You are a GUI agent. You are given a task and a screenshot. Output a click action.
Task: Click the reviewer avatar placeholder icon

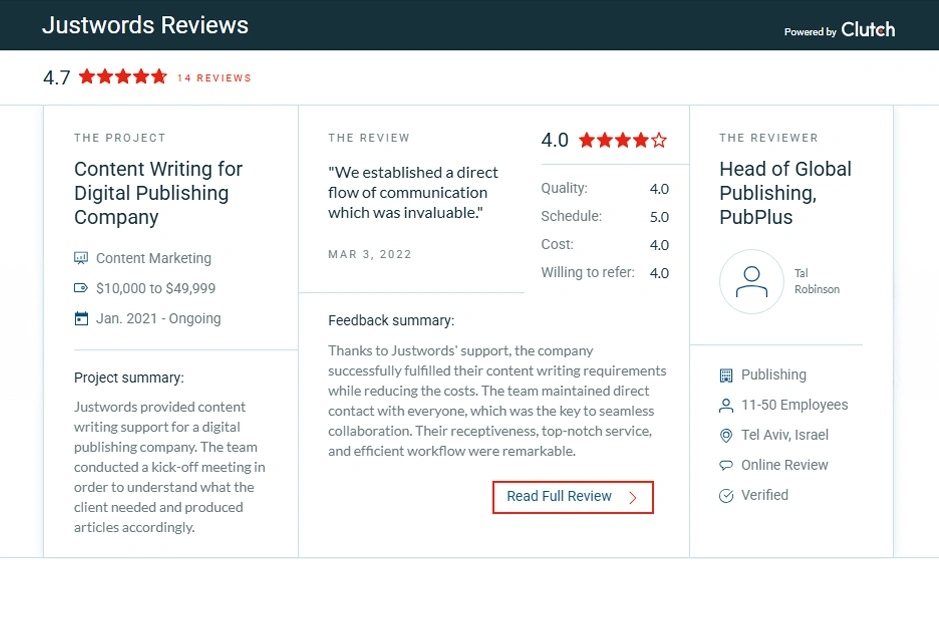pos(752,282)
